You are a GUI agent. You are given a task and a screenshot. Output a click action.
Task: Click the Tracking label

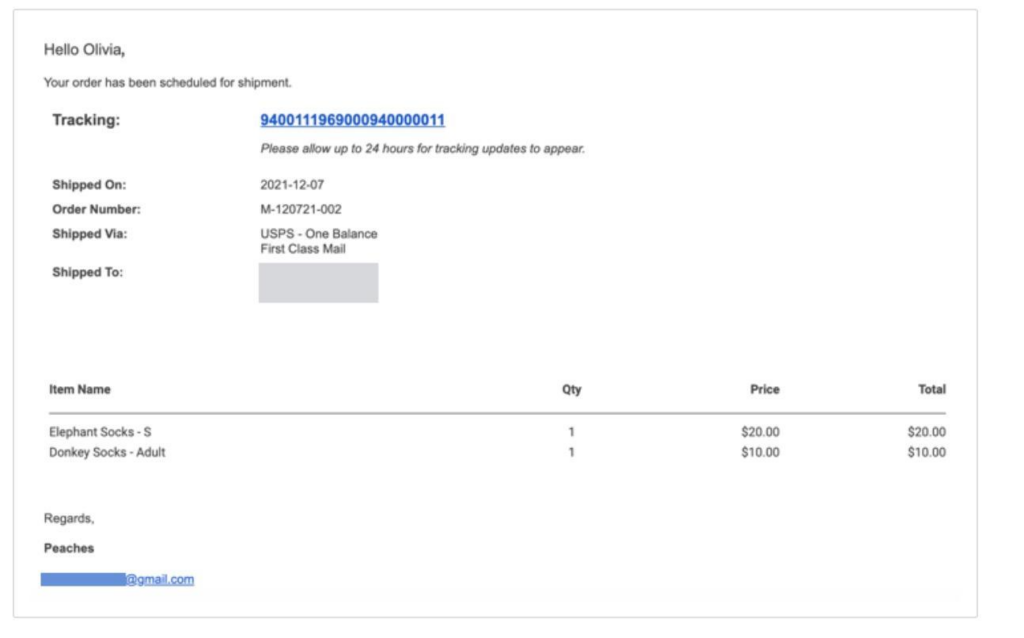[86, 121]
